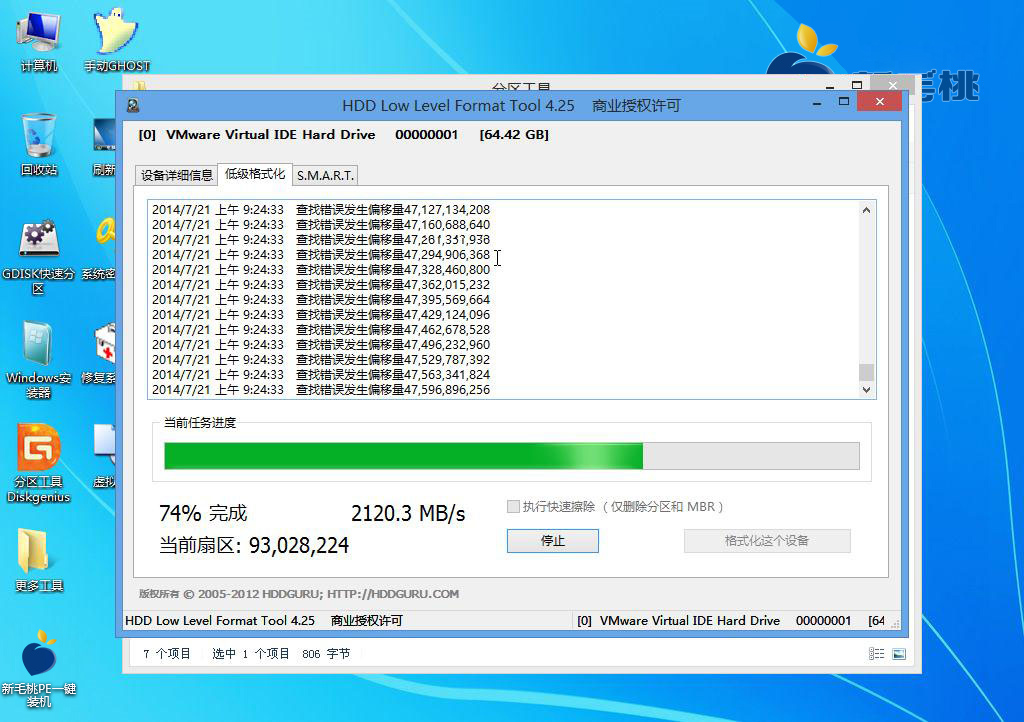Viewport: 1024px width, 722px height.
Task: Select the partially hidden 刷新 desktop icon
Action: [104, 148]
